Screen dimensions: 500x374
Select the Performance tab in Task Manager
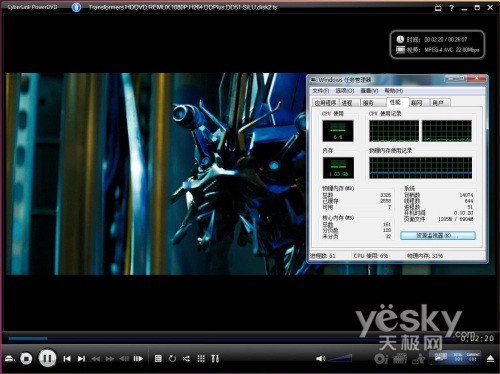pyautogui.click(x=397, y=102)
